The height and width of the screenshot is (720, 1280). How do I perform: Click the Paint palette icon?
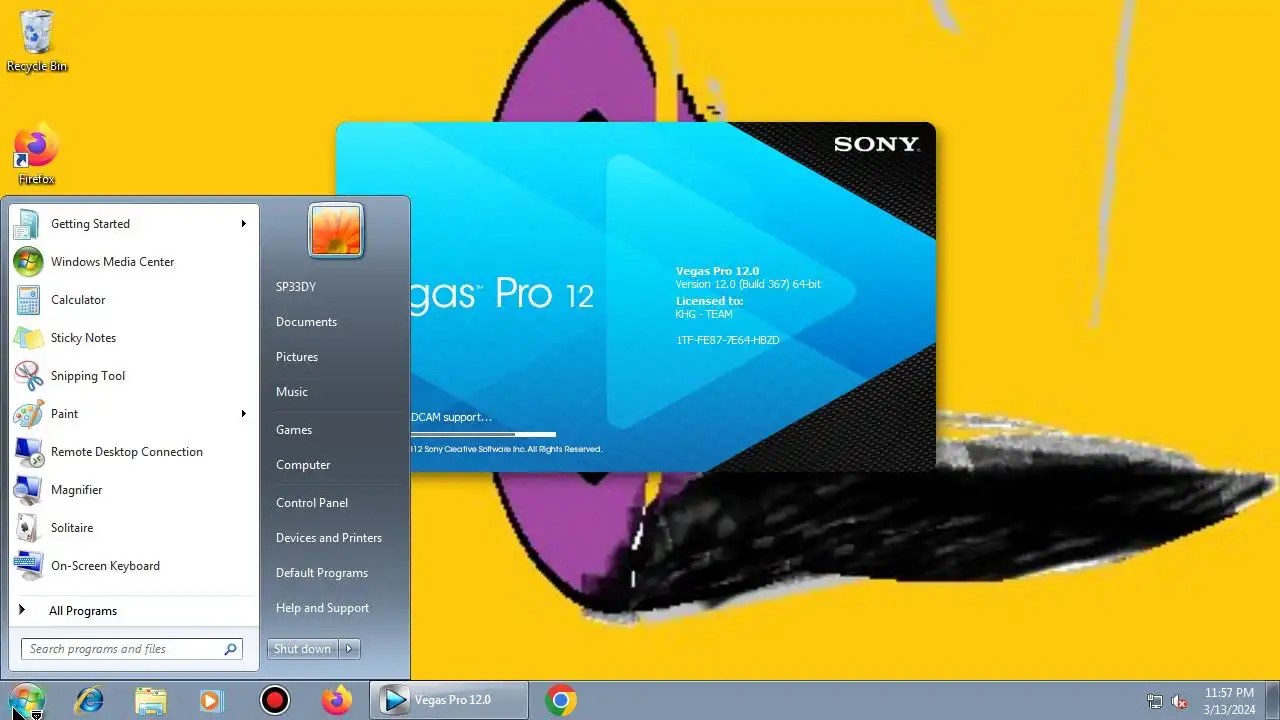pos(28,414)
